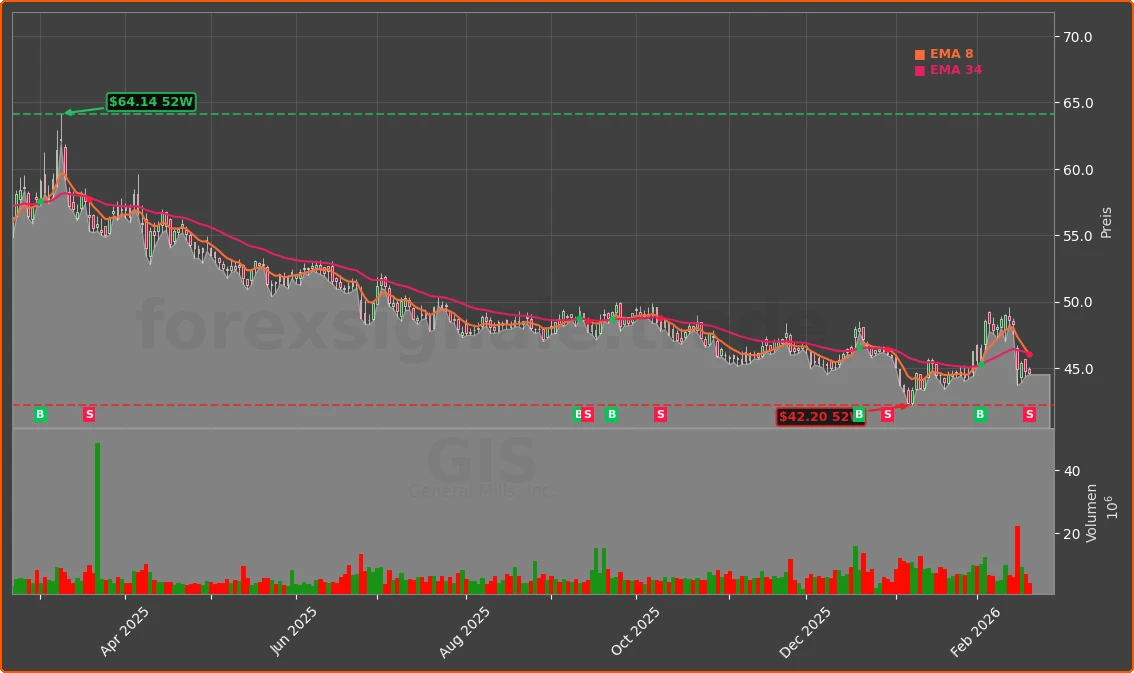Screen dimensions: 1134x673
Task: Click the pink EMA 34 legend swatch
Action: 920,71
